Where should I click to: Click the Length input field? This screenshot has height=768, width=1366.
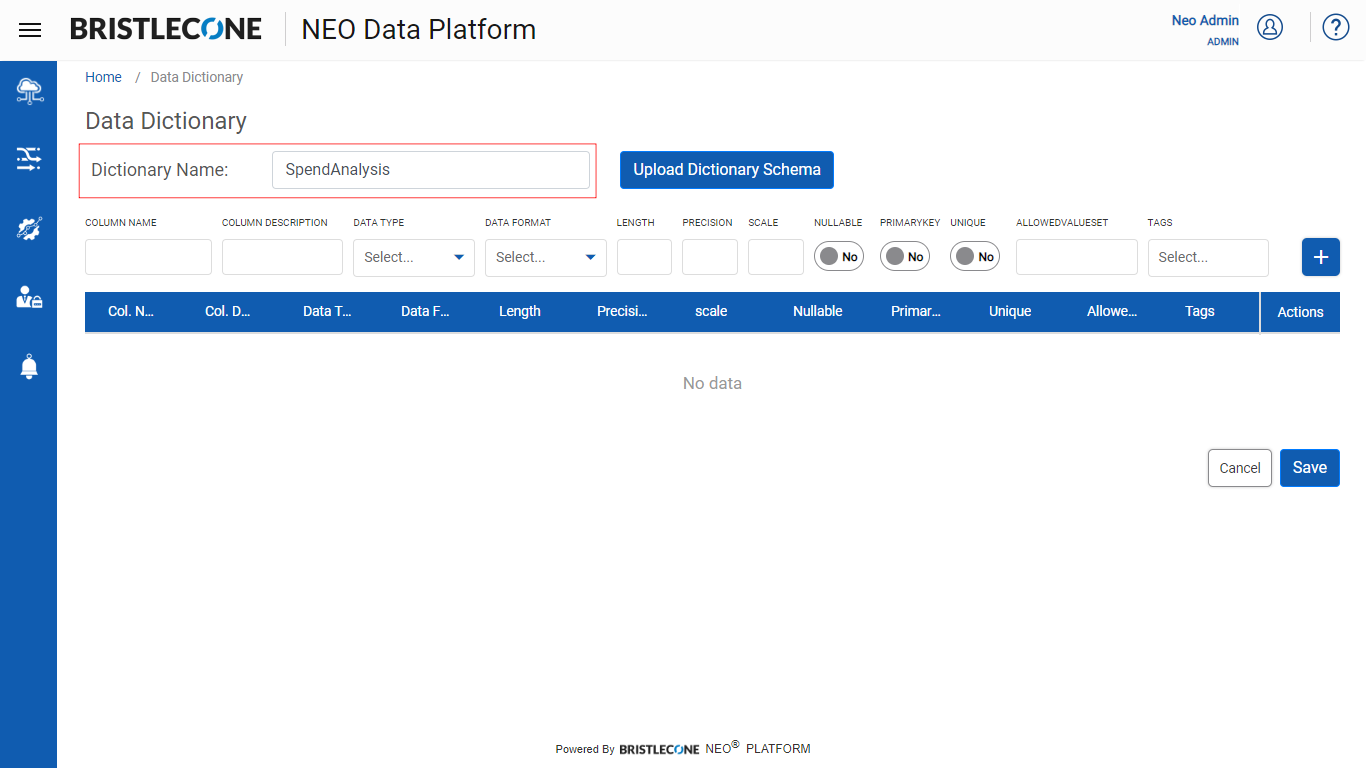(x=644, y=257)
